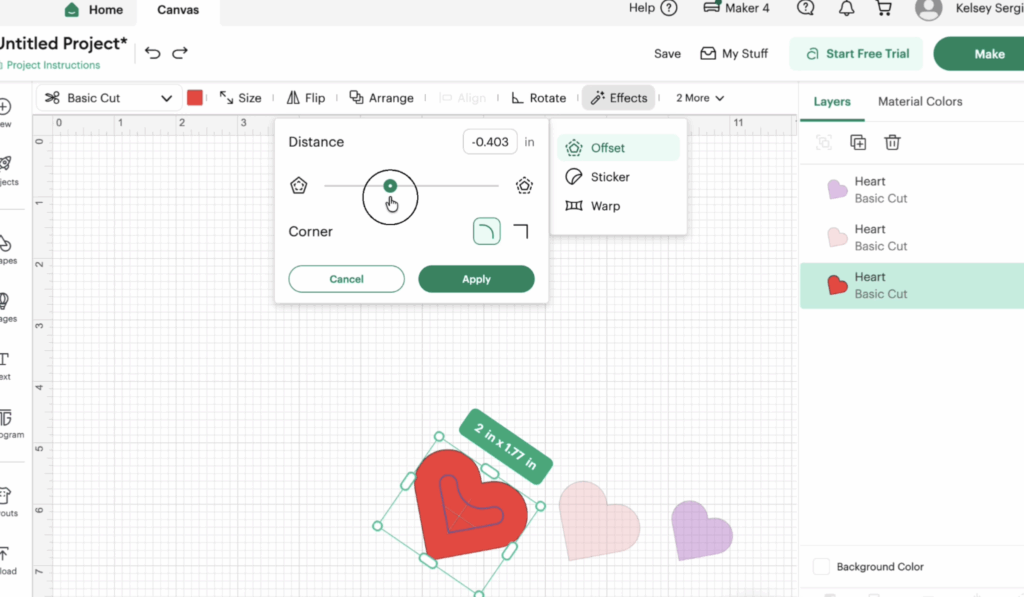Click the pink heart on canvas

(599, 521)
